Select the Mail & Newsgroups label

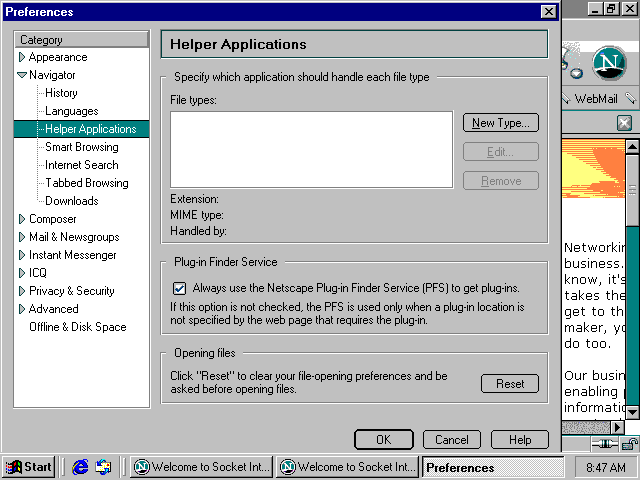pos(74,237)
